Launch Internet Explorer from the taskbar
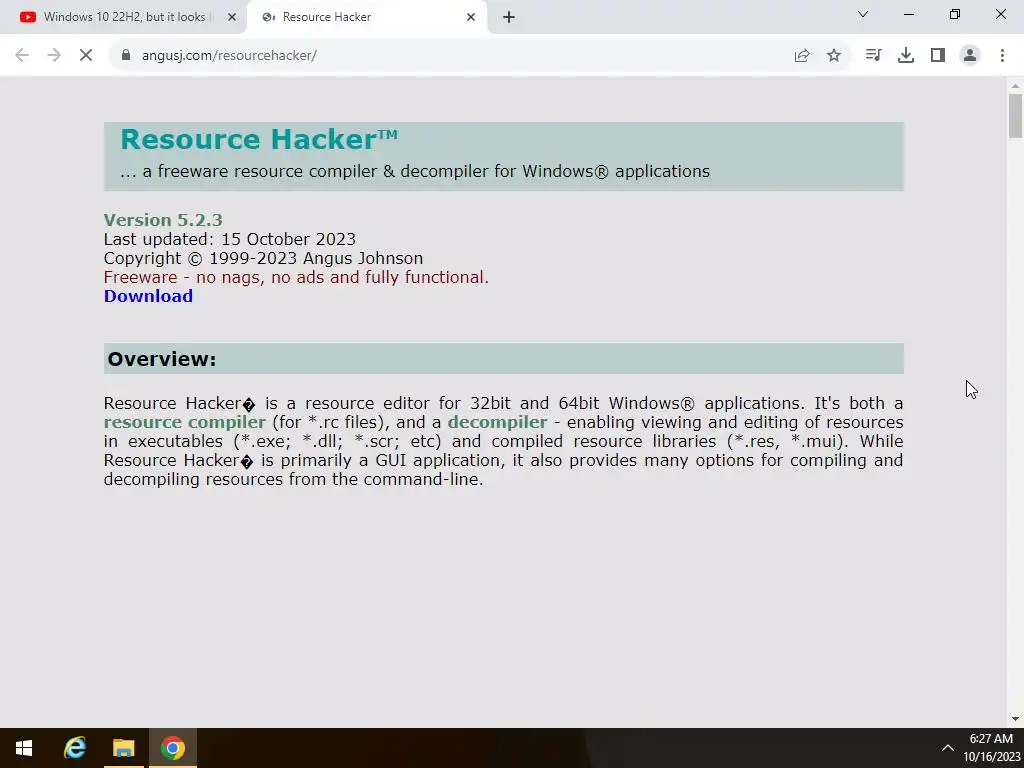Viewport: 1024px width, 768px height. 75,748
